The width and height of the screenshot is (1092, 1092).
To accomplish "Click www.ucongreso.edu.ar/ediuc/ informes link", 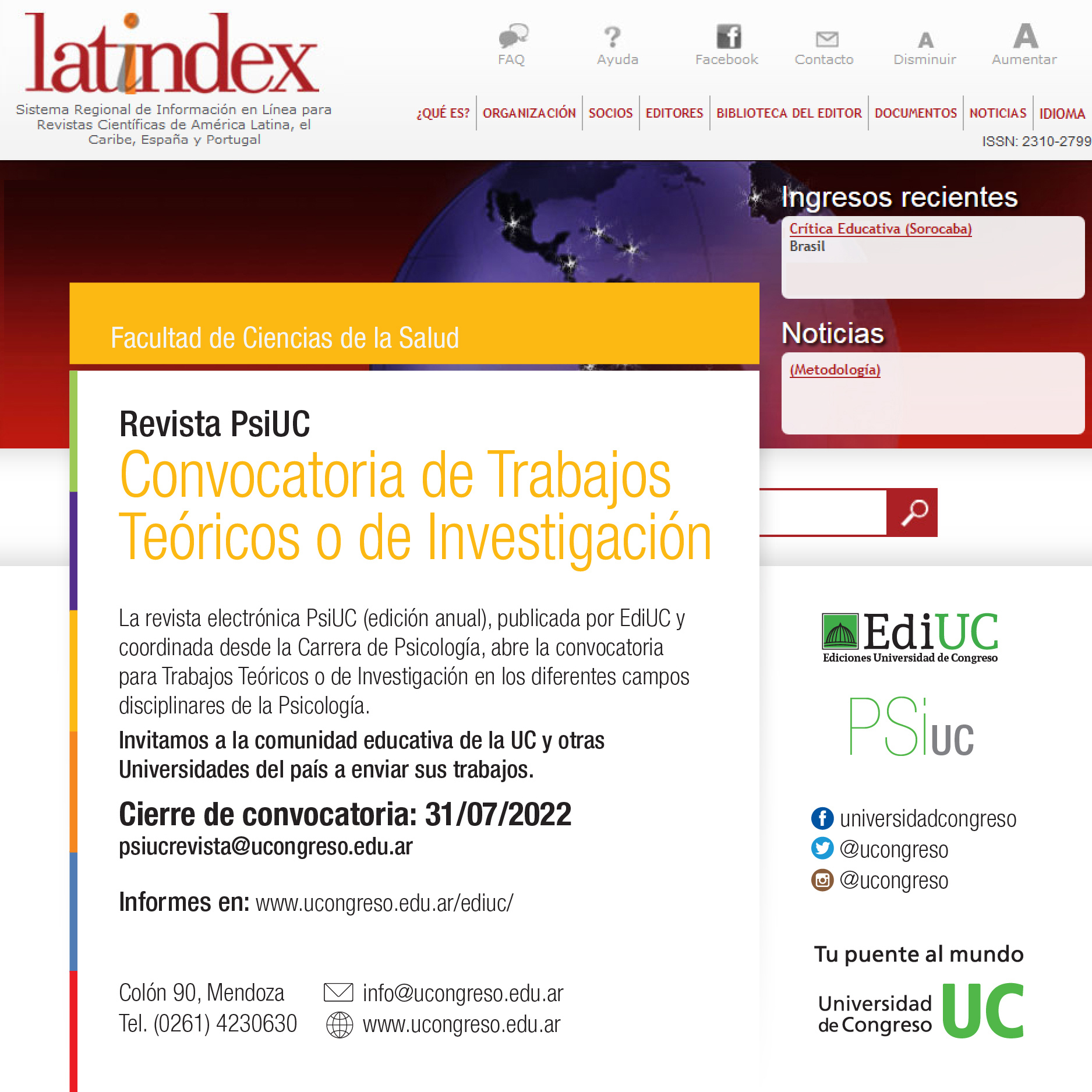I will click(x=384, y=903).
